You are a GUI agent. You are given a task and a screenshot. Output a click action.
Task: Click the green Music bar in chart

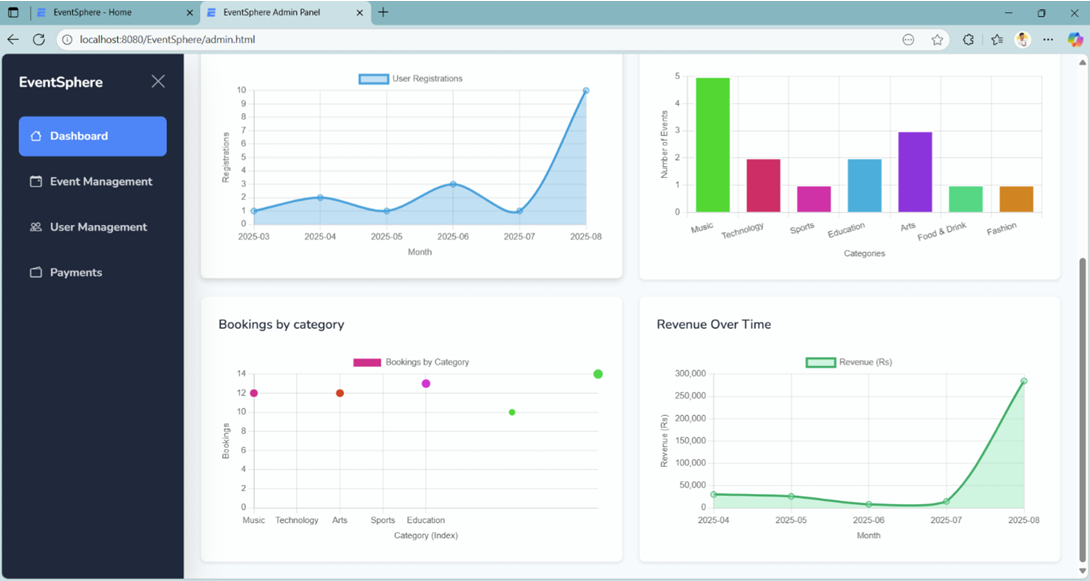tap(713, 145)
